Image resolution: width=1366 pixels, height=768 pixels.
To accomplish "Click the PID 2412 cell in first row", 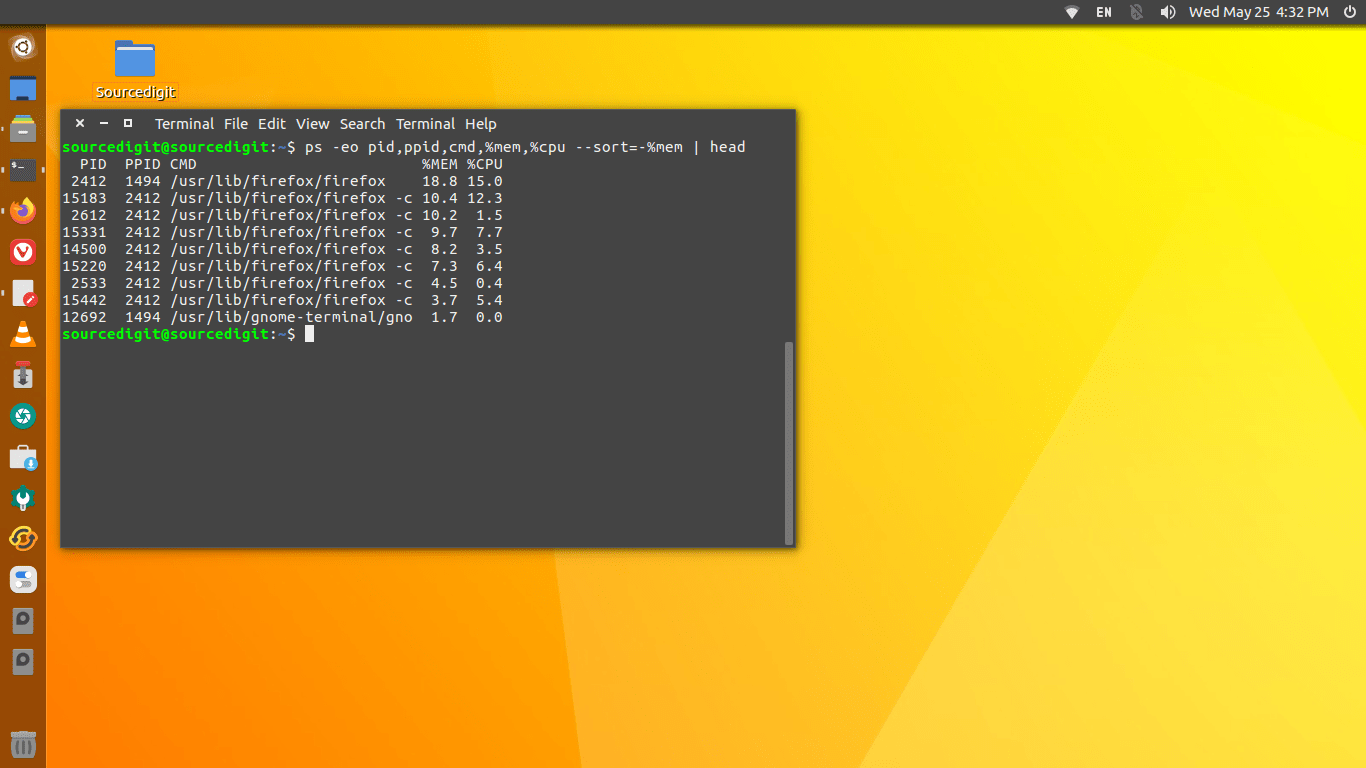I will [x=89, y=181].
